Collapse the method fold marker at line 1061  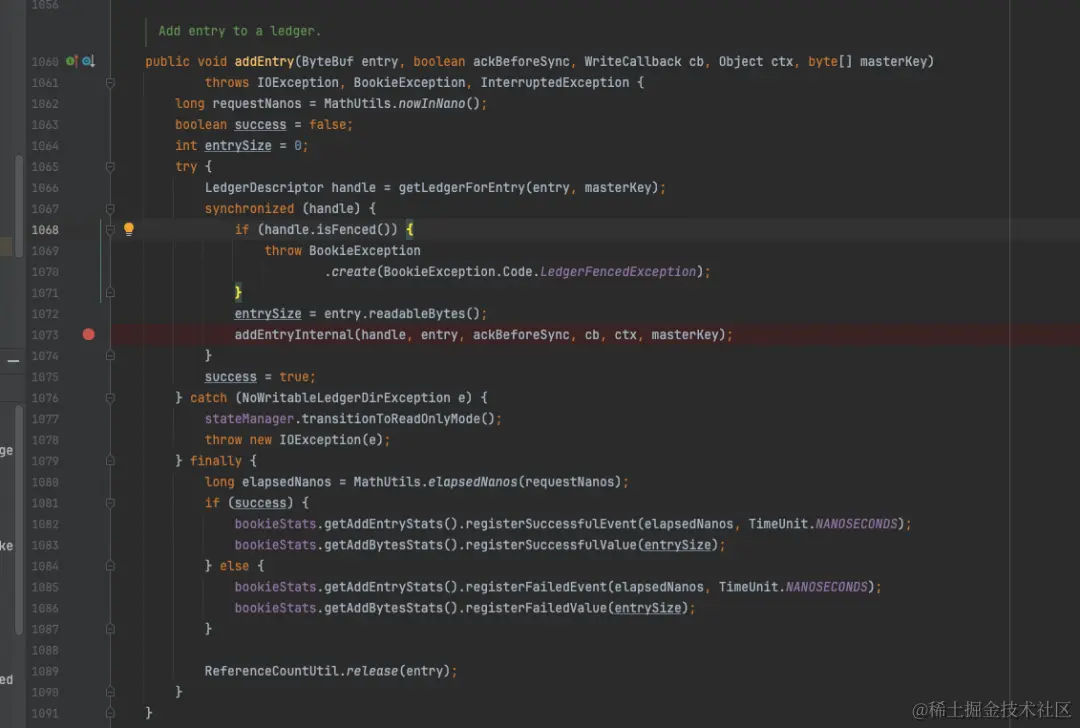110,83
